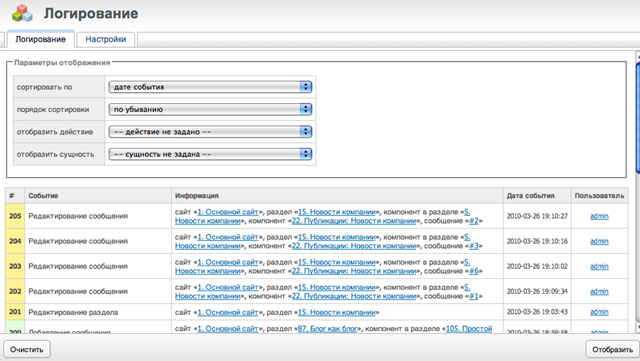640x361 pixels.
Task: Click the 'Дата события' column header
Action: click(537, 196)
